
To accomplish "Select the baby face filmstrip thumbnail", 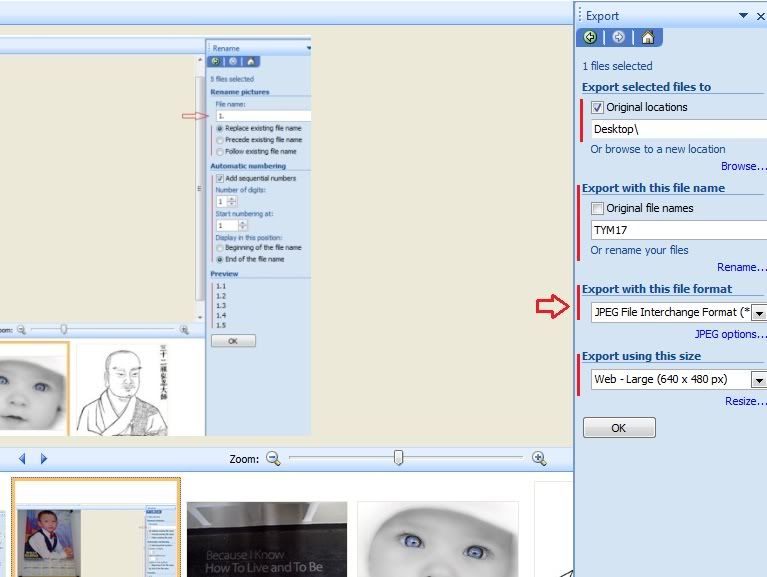I will pos(438,539).
